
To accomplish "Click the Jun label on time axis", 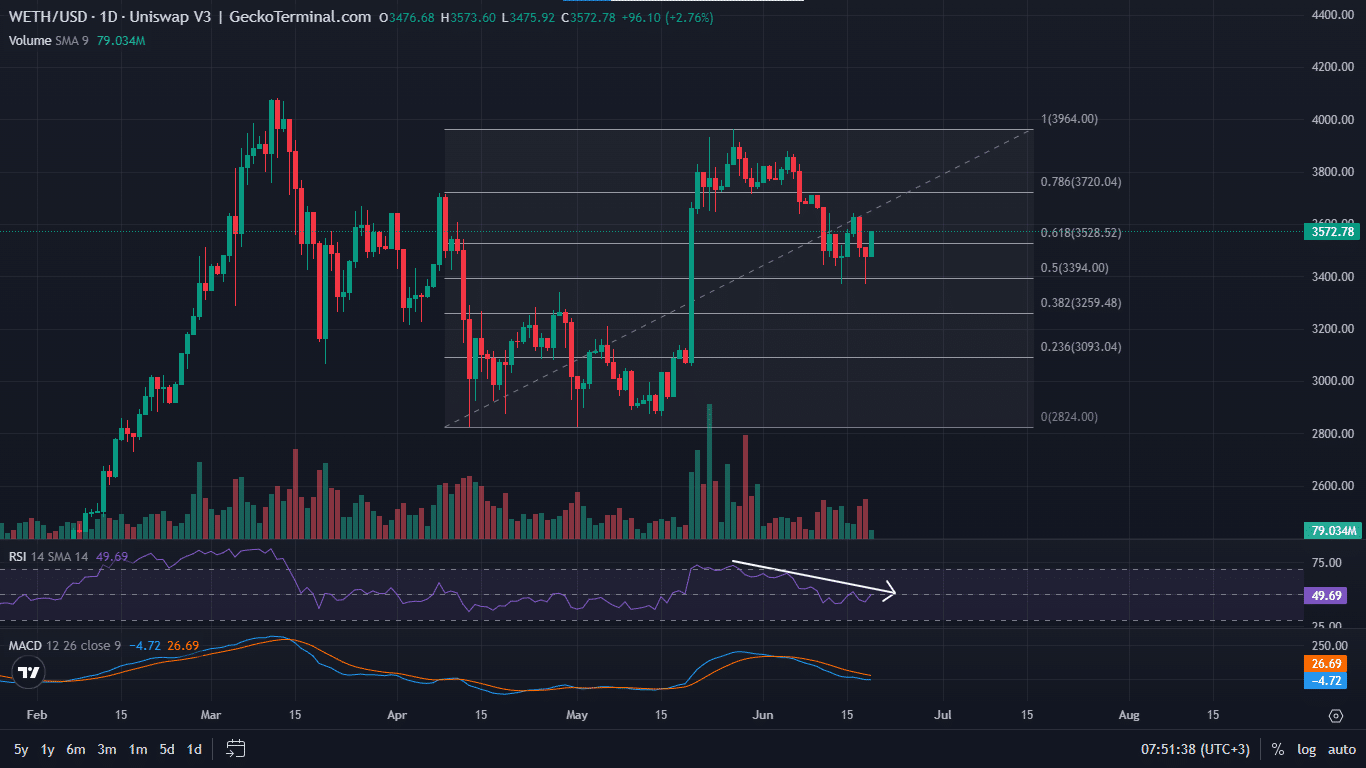I will [762, 715].
